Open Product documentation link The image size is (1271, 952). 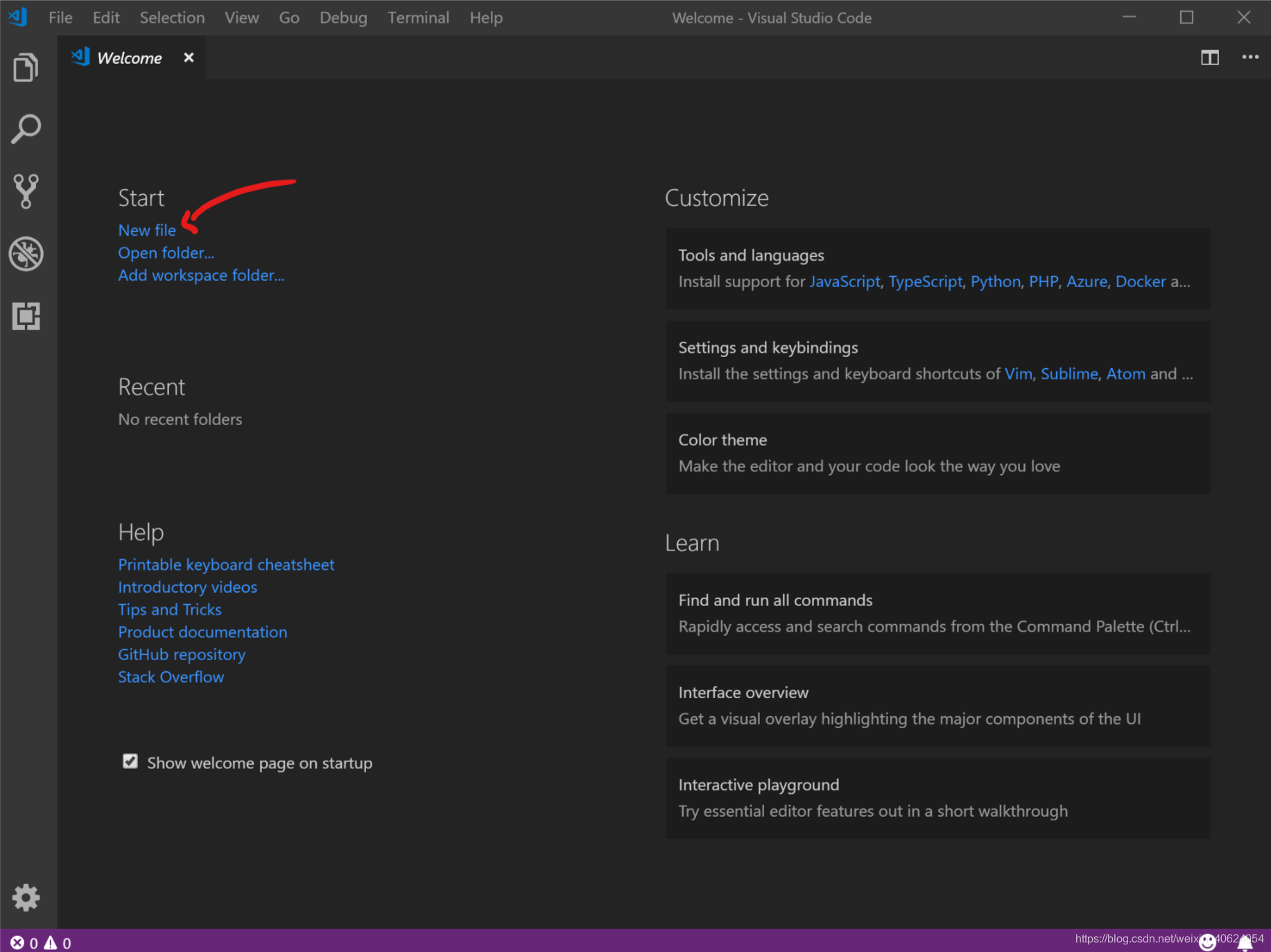(x=202, y=632)
